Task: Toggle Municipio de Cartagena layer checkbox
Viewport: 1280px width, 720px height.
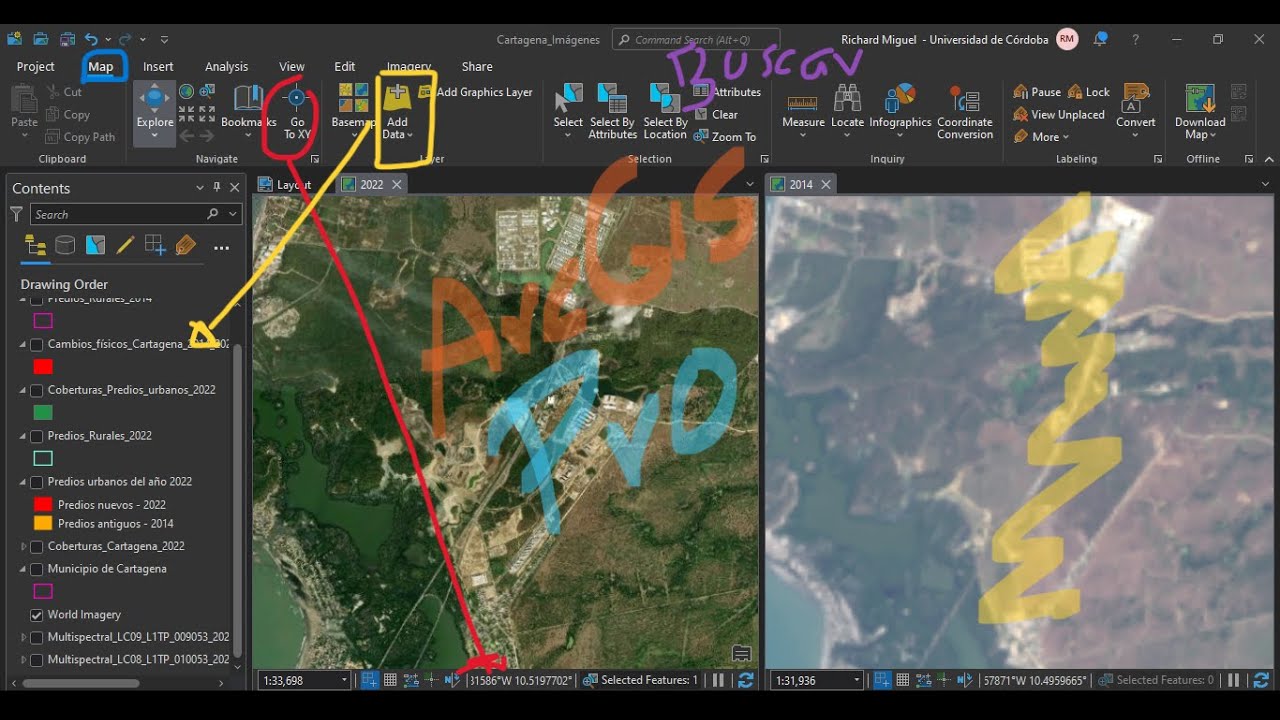Action: [x=37, y=569]
